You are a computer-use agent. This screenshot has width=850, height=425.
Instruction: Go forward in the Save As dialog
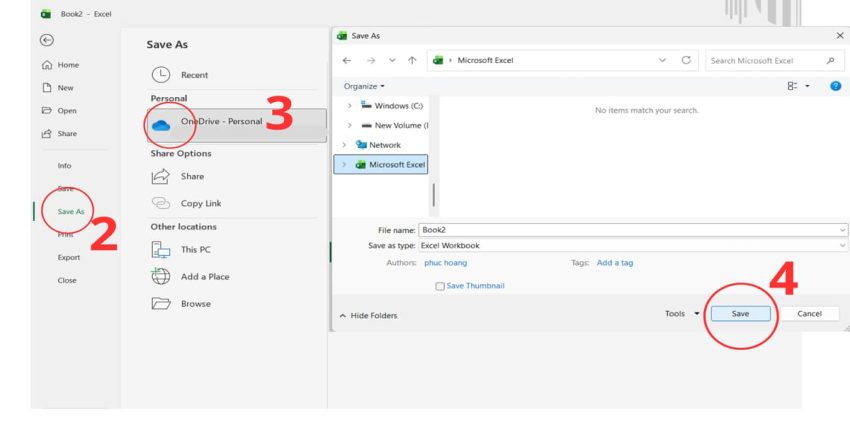tap(371, 61)
